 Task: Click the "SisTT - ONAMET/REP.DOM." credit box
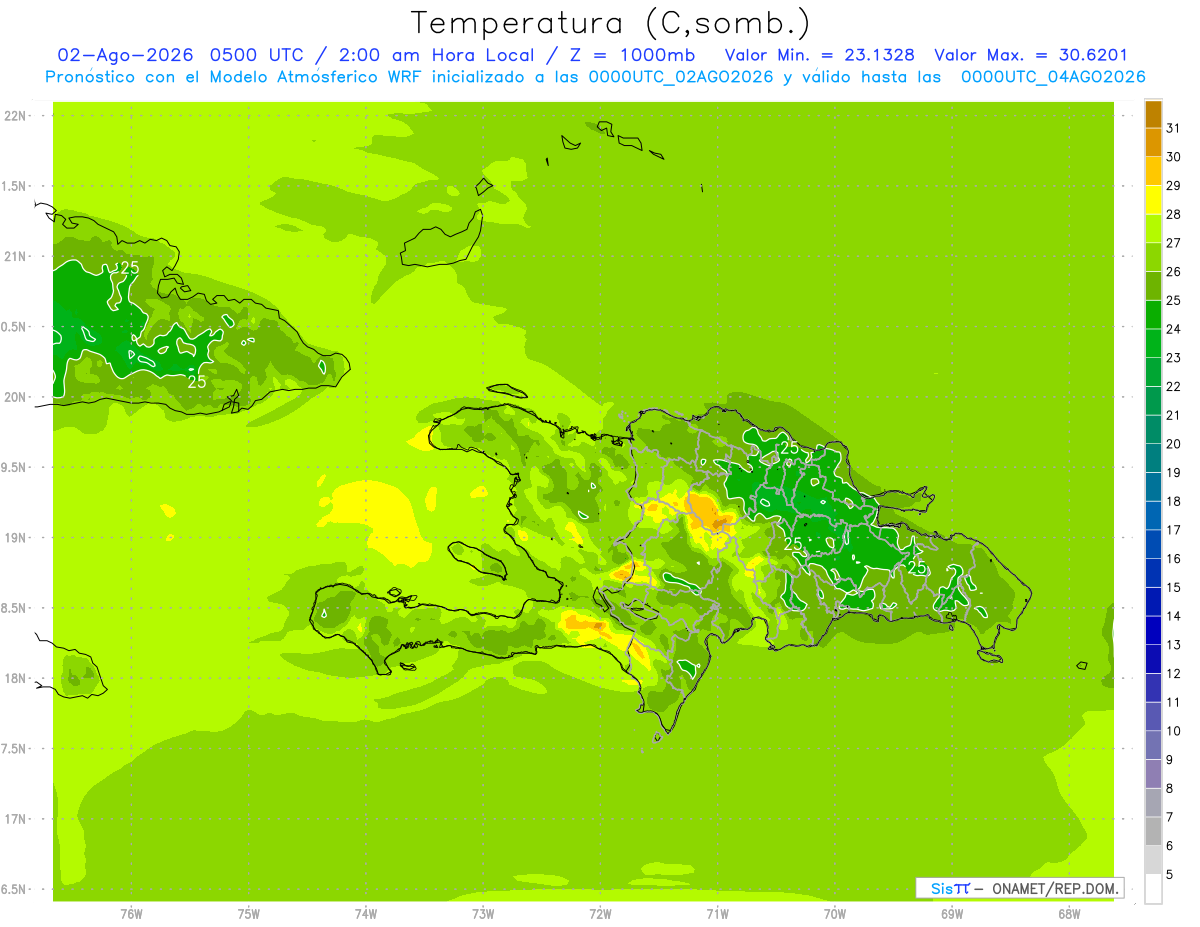click(1020, 888)
